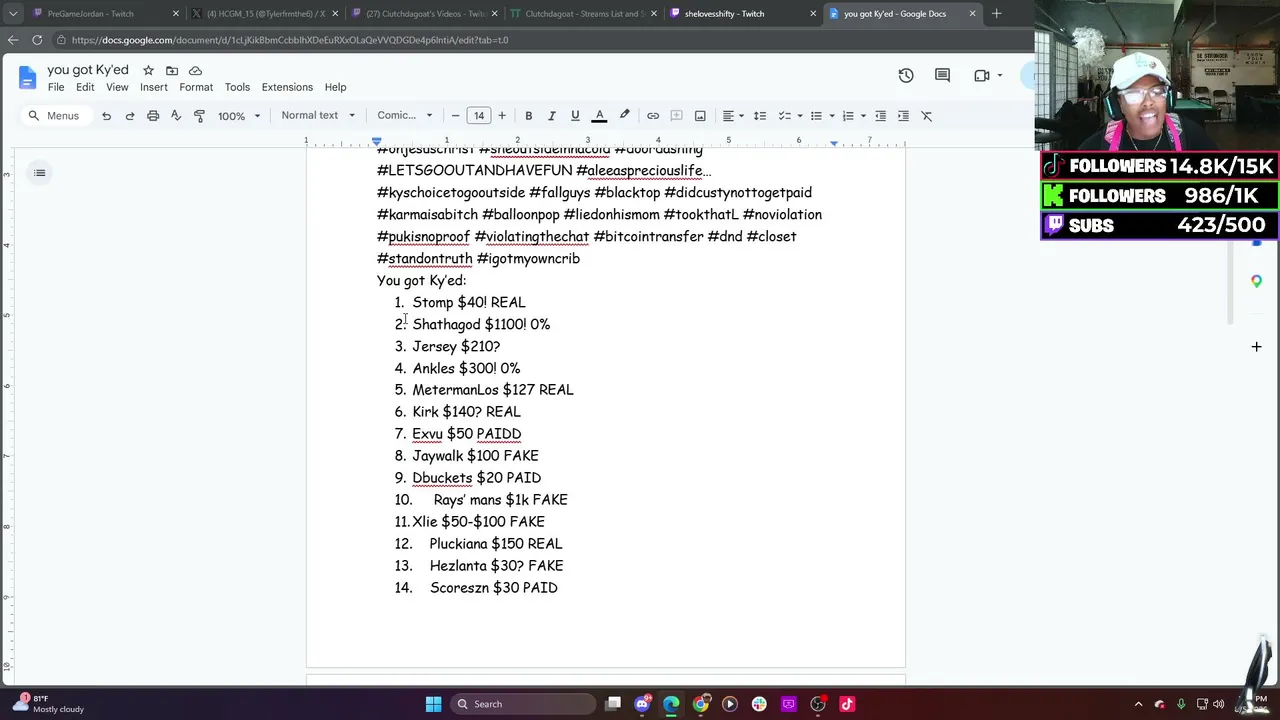Image resolution: width=1280 pixels, height=720 pixels.
Task: Open the Extensions menu
Action: [287, 87]
